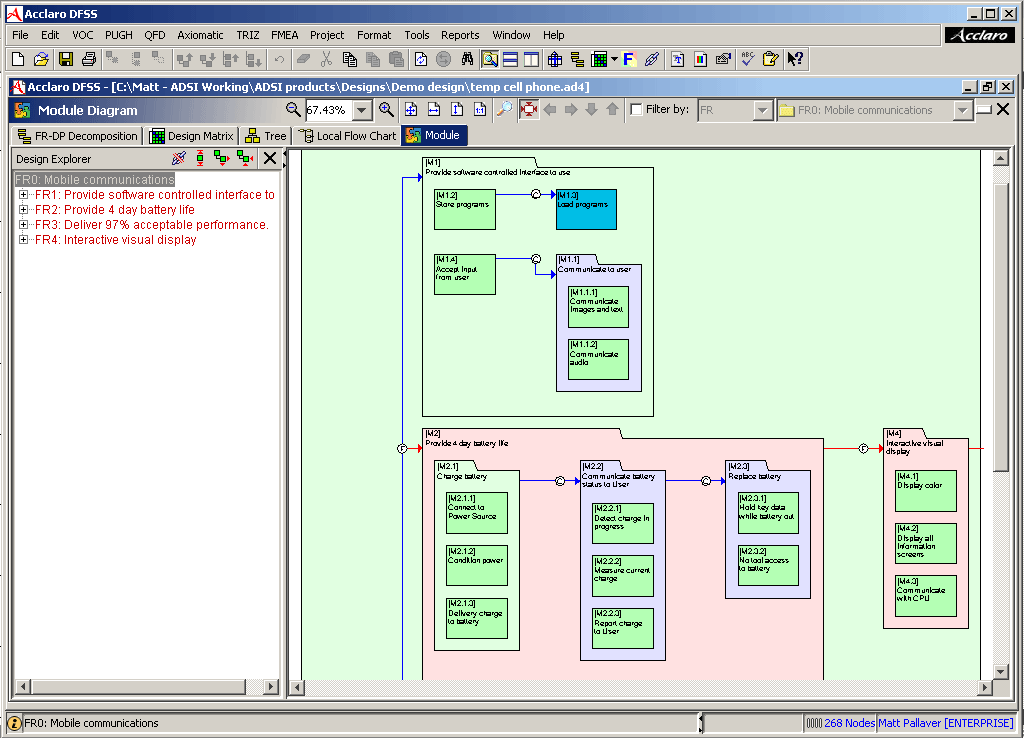Expand FR4 Interactive visual display node

tap(24, 240)
